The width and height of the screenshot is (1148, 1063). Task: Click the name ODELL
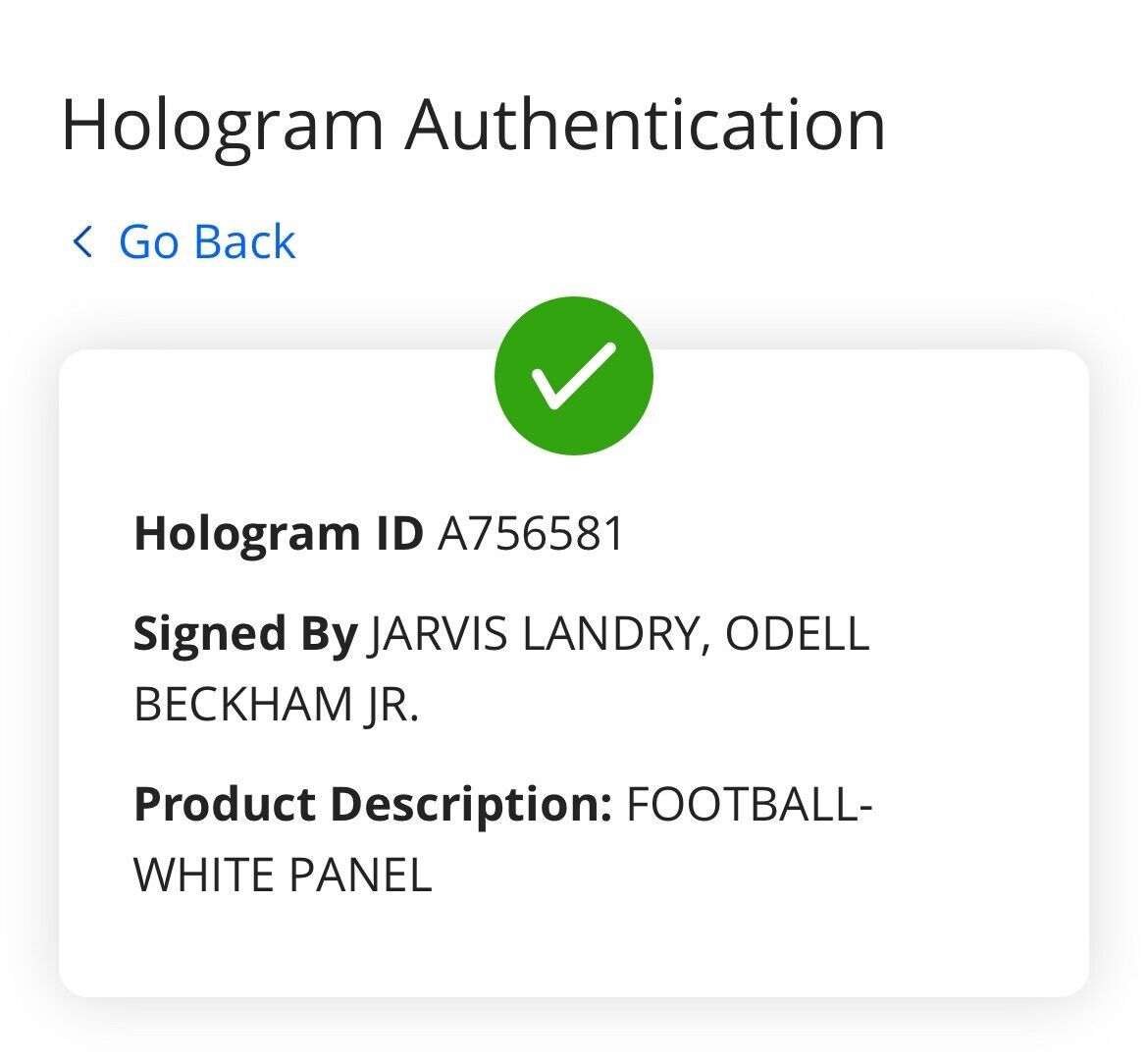pos(797,635)
